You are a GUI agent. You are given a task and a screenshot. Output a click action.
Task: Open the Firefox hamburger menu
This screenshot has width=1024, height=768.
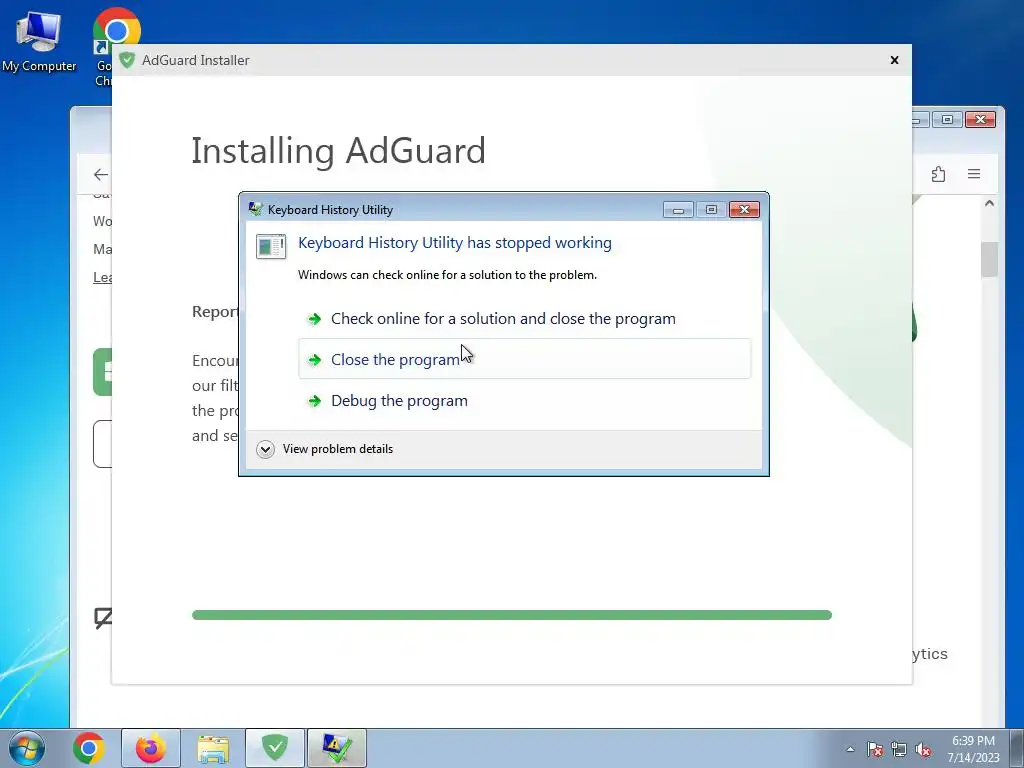(974, 174)
